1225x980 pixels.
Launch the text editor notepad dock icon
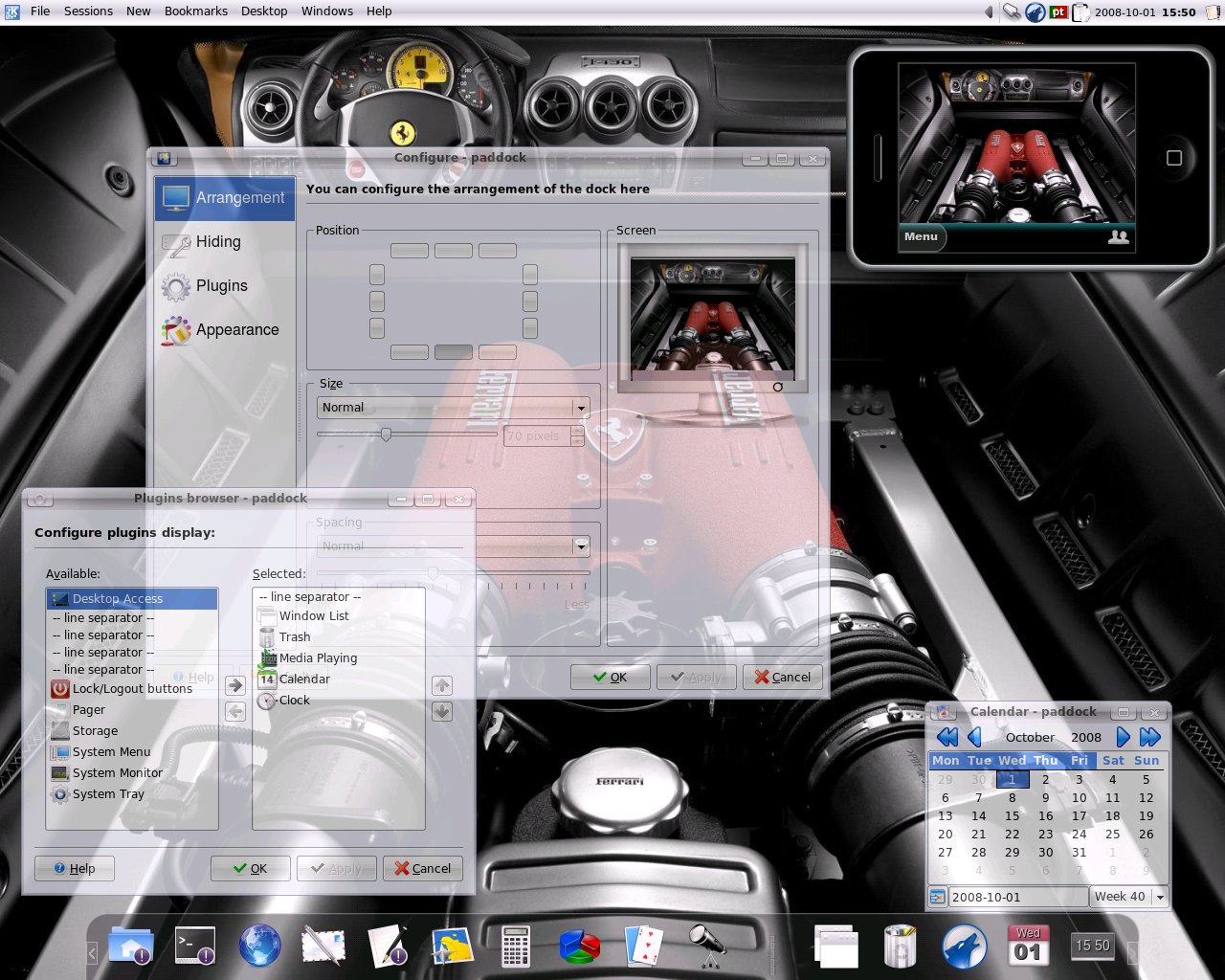(x=388, y=946)
